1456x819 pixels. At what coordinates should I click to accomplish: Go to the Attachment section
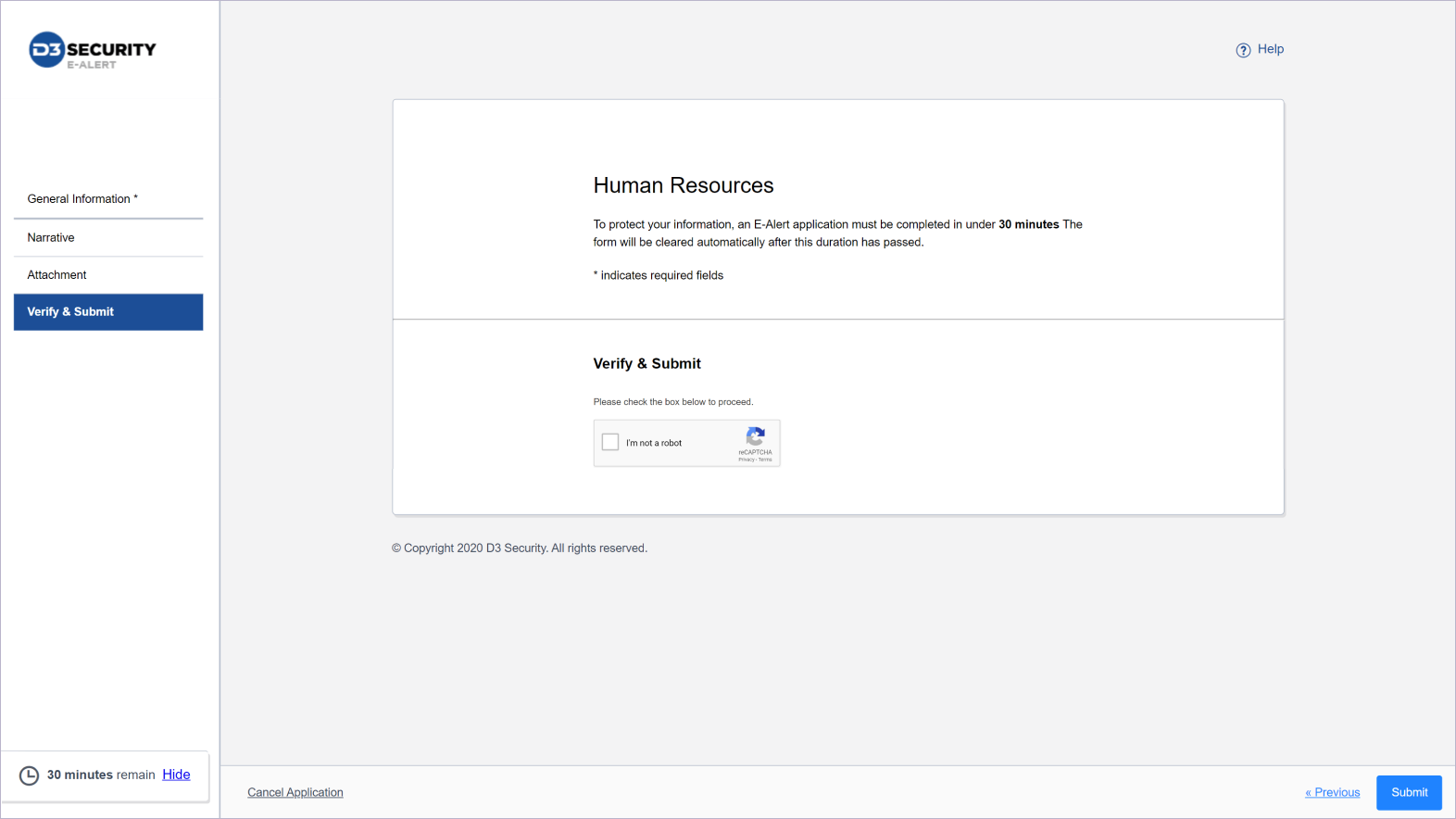point(56,275)
